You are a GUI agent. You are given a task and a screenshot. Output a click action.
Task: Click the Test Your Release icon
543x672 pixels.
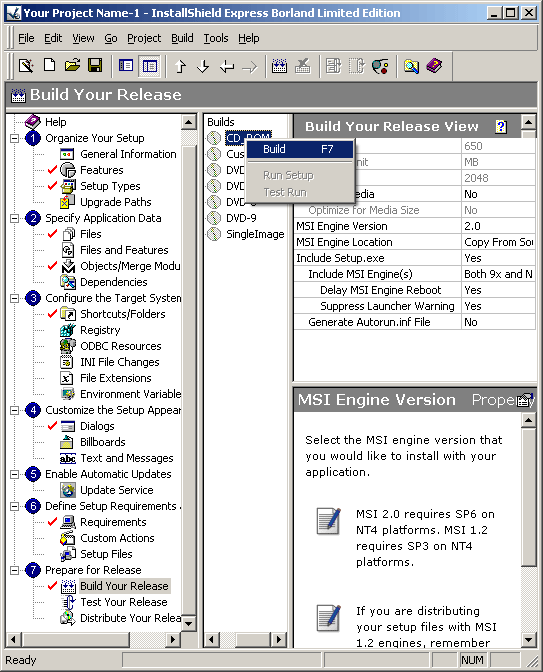[67, 602]
